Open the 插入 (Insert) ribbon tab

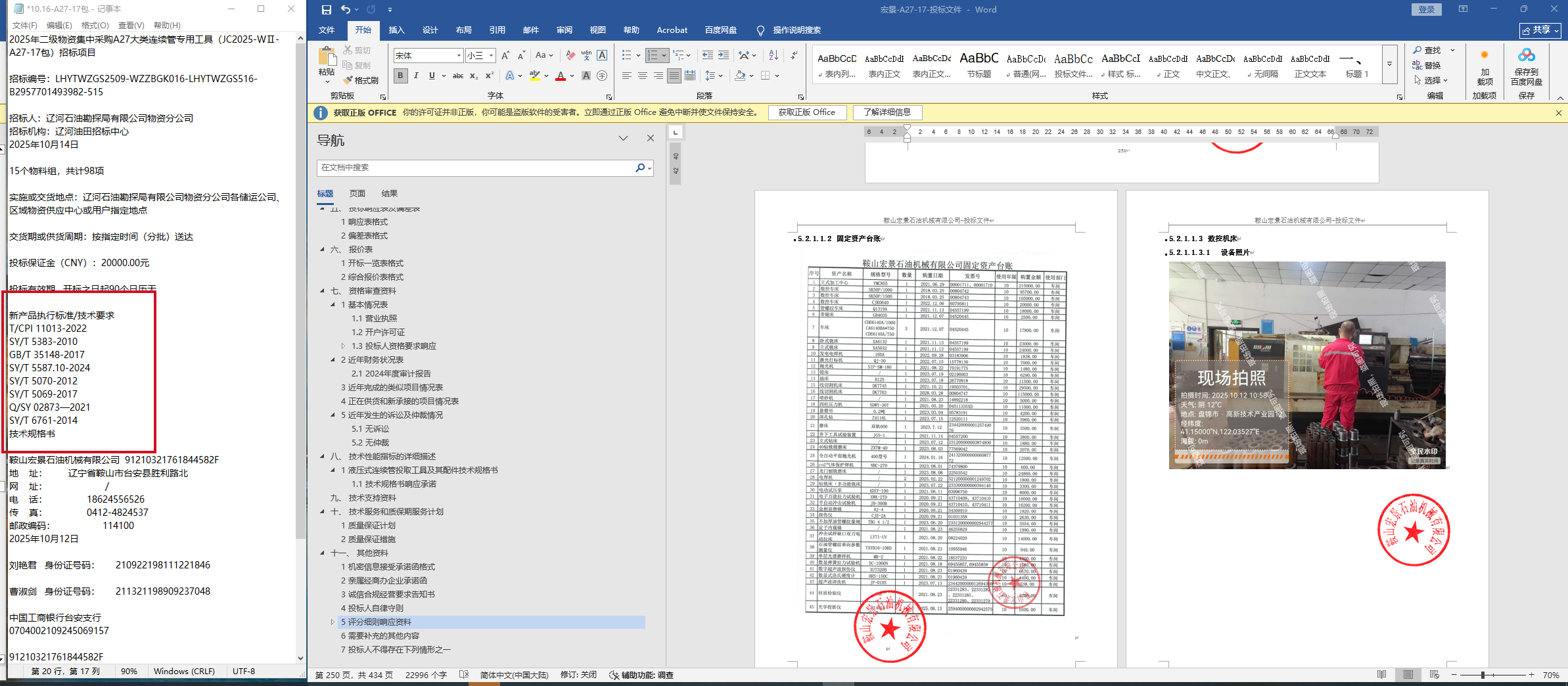[x=396, y=30]
